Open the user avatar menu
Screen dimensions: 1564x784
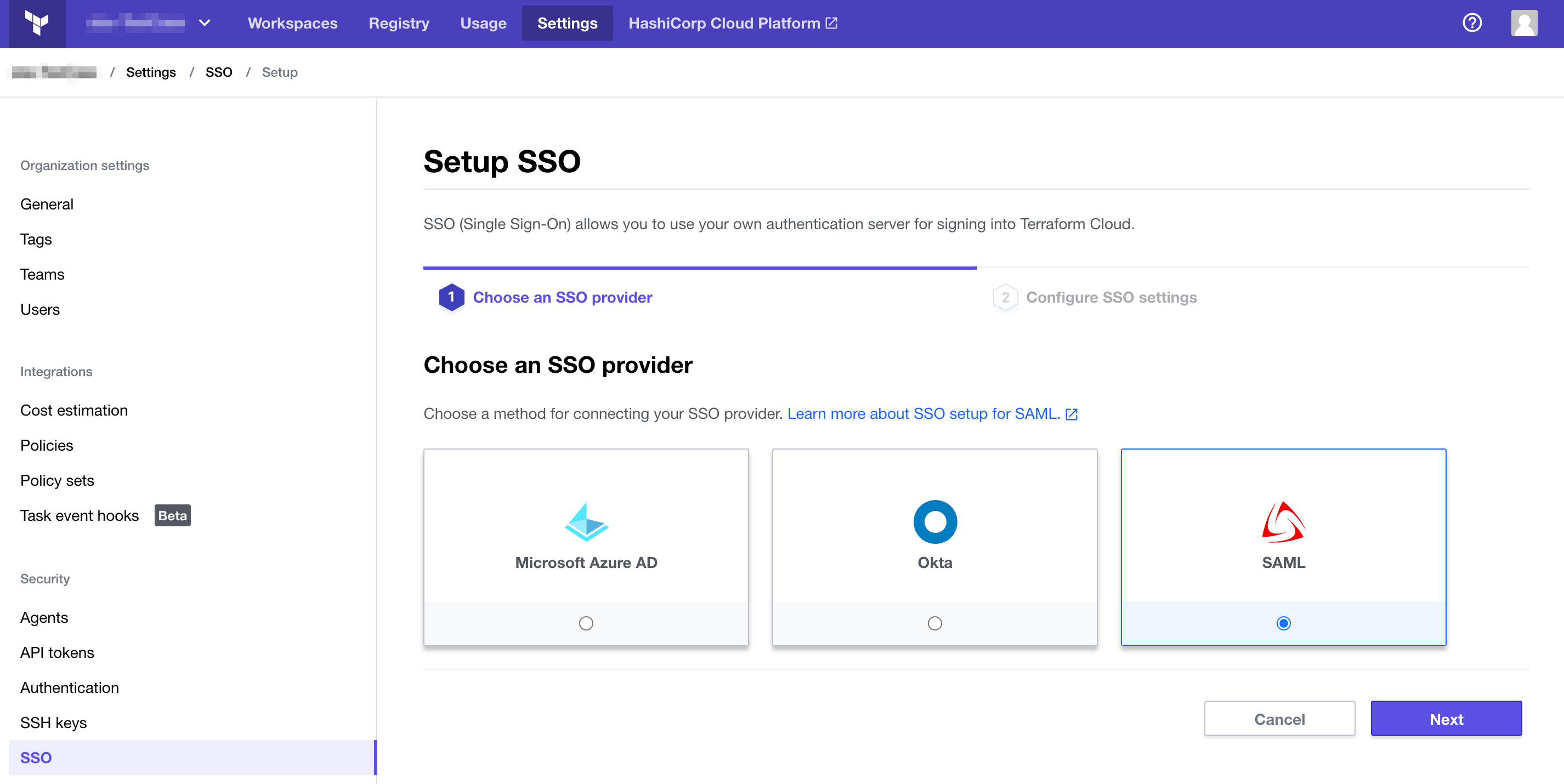point(1523,23)
